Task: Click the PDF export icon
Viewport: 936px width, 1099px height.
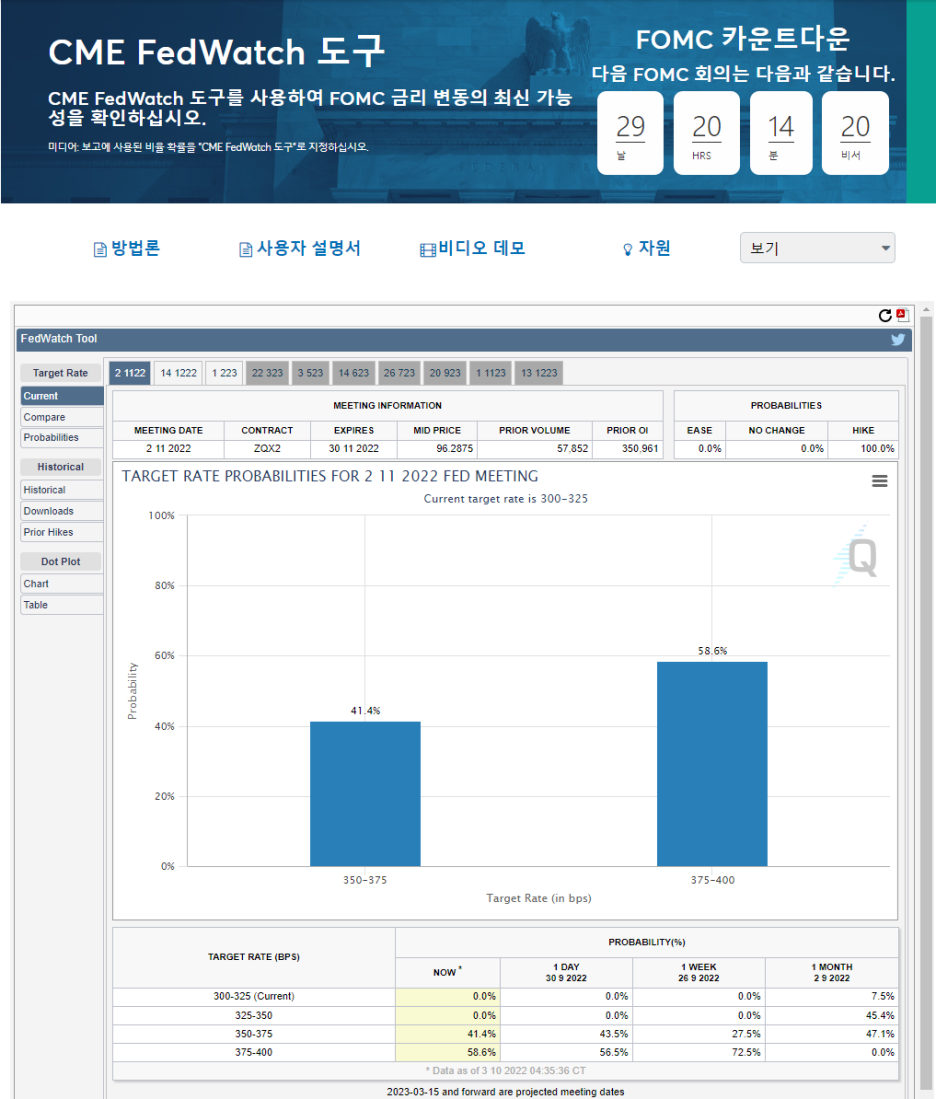Action: pos(902,315)
